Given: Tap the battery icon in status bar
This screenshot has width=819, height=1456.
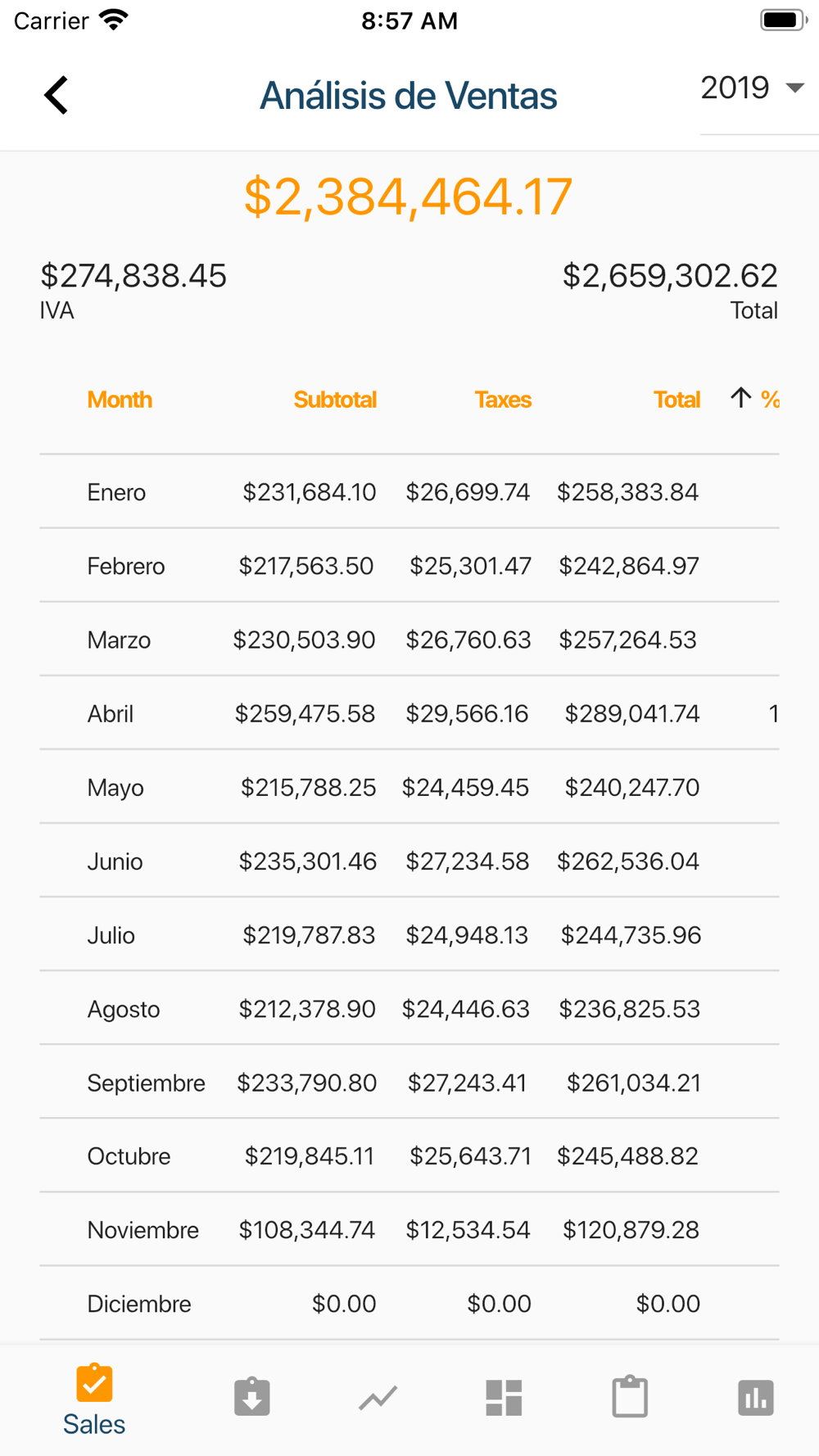Looking at the screenshot, I should pyautogui.click(x=783, y=20).
